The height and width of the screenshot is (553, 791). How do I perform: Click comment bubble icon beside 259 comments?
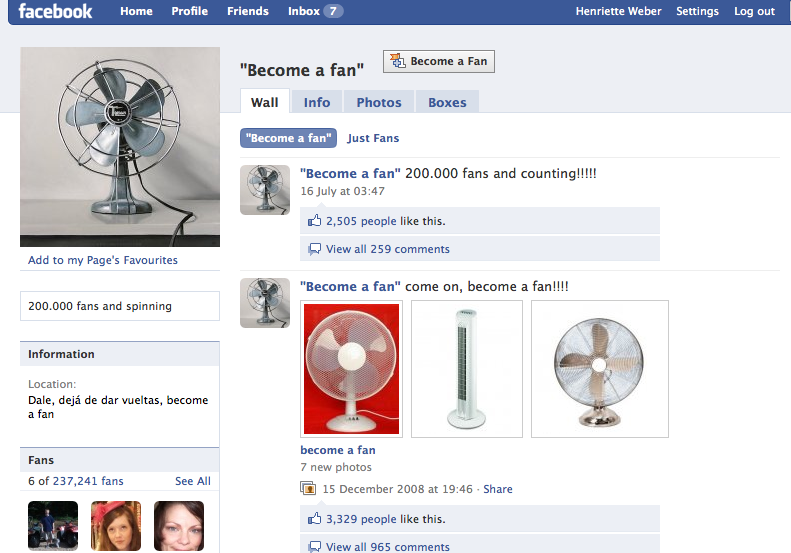point(314,249)
